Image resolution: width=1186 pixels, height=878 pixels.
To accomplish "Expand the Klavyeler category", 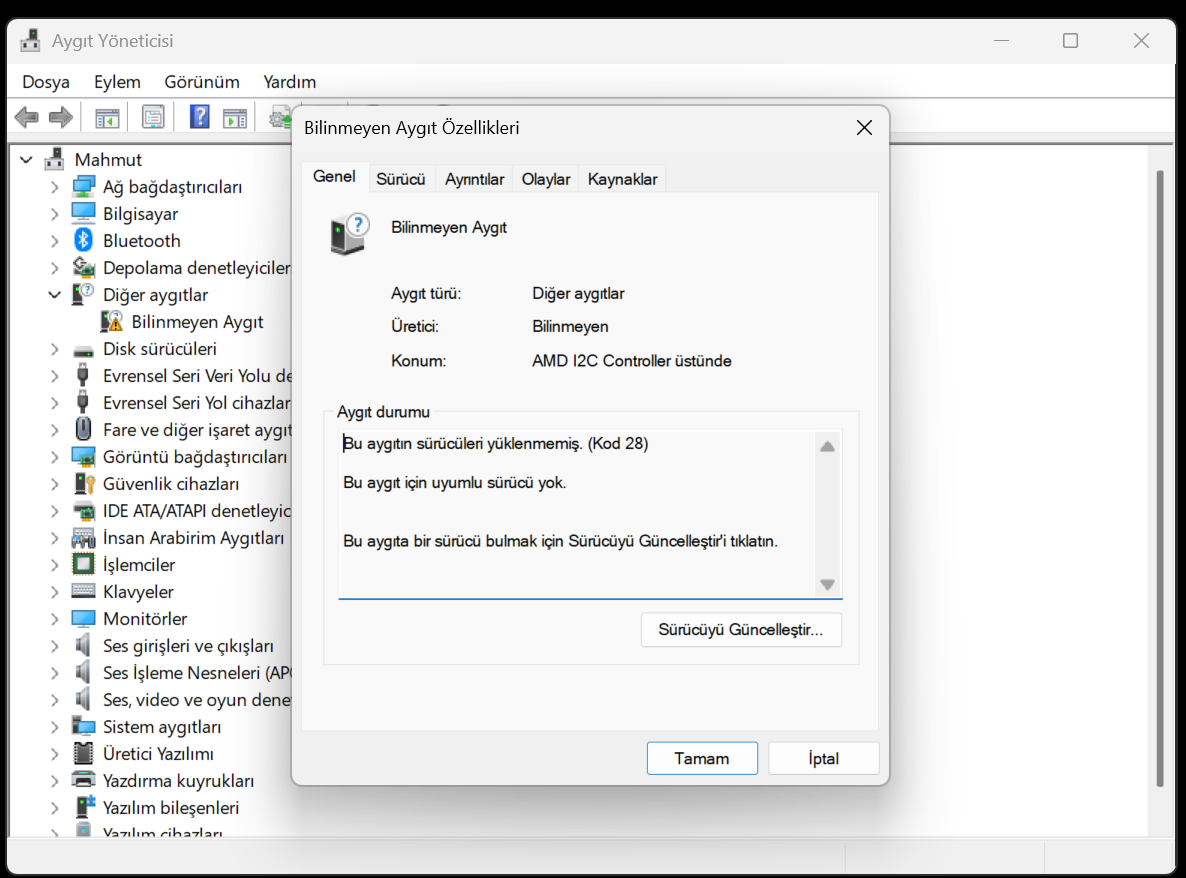I will [x=54, y=591].
